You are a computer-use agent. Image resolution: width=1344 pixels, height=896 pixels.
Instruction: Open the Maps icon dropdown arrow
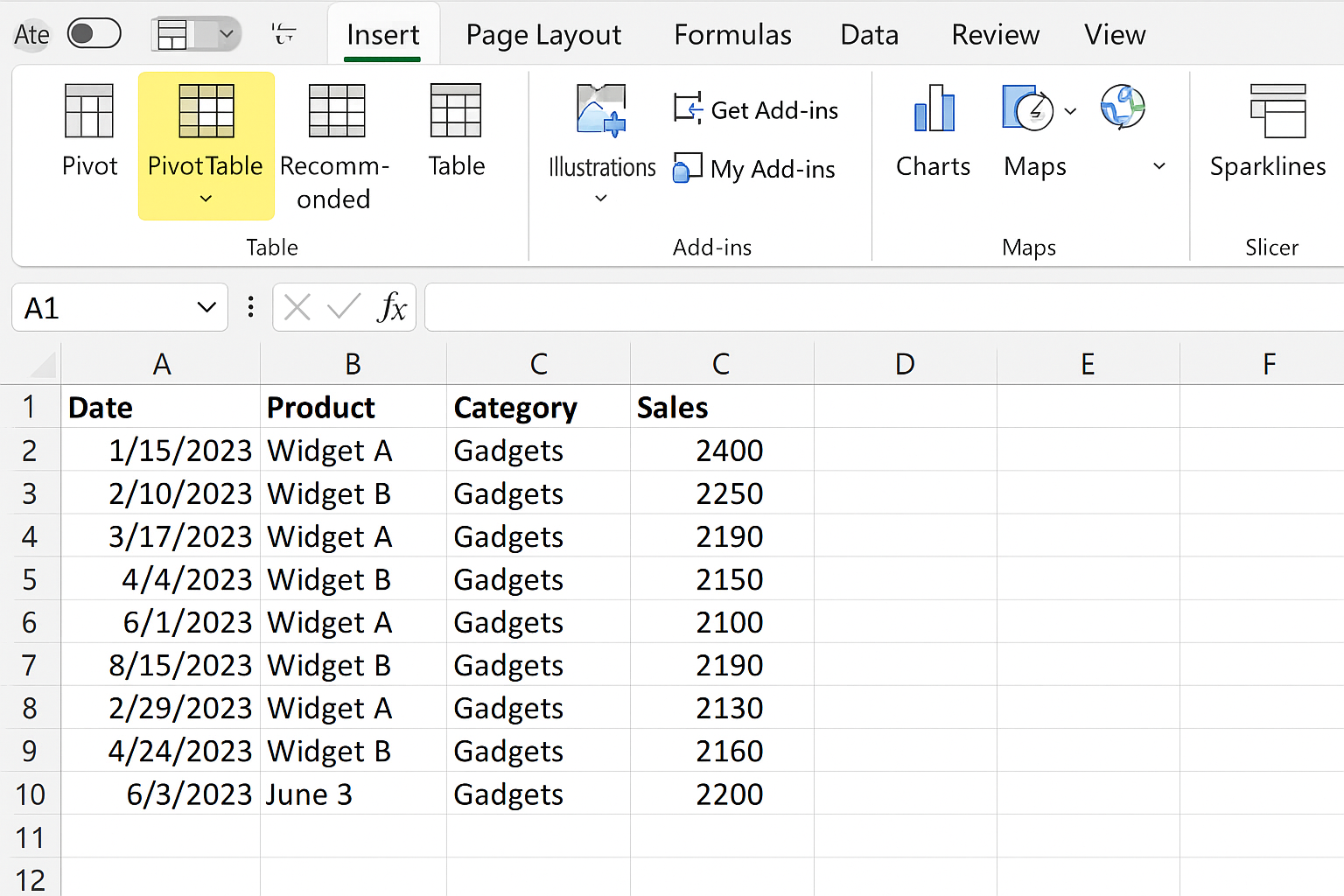[x=1070, y=111]
